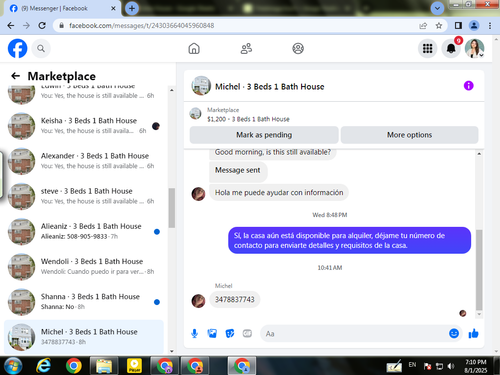Bookmark this page with the star
This screenshot has width=500, height=375.
pyautogui.click(x=439, y=26)
